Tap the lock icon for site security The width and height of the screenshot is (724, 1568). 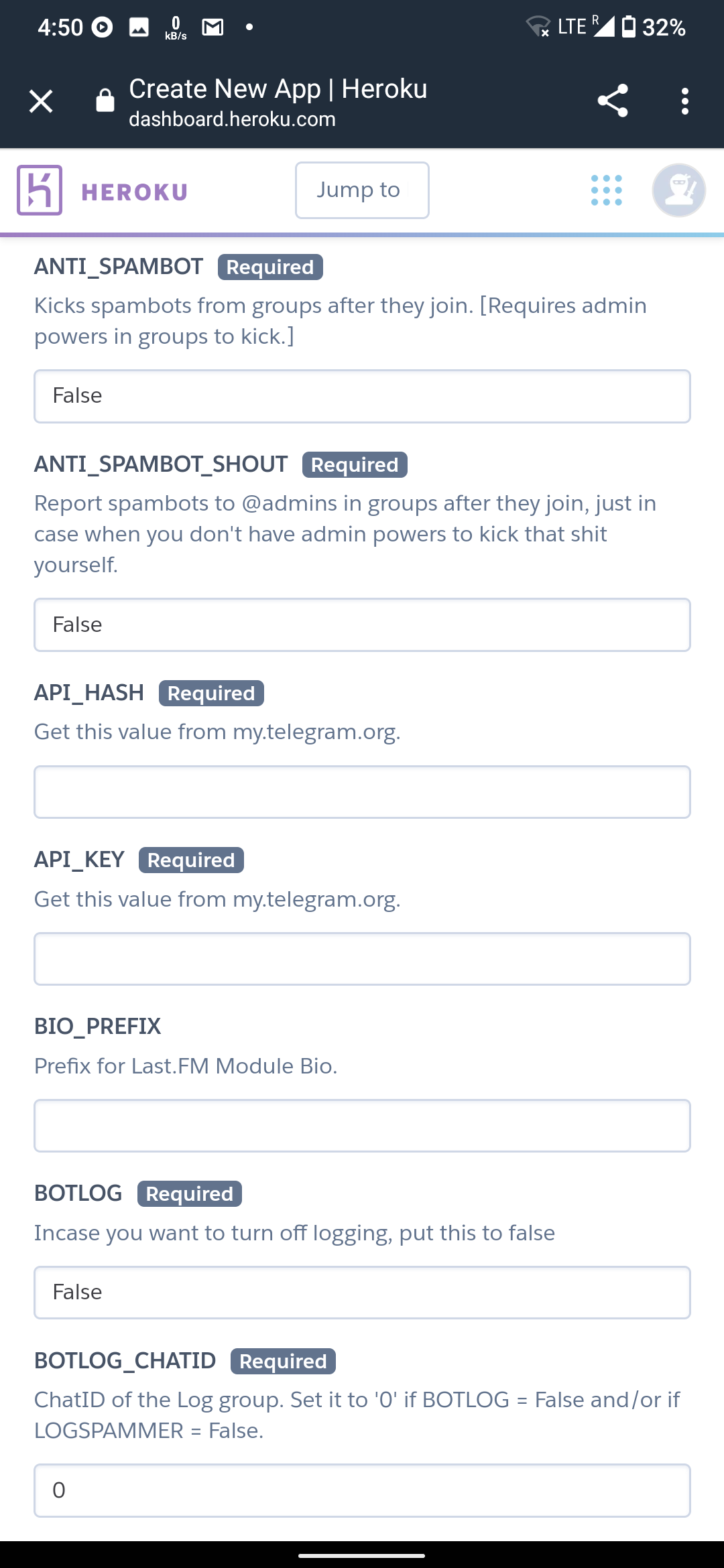(105, 101)
